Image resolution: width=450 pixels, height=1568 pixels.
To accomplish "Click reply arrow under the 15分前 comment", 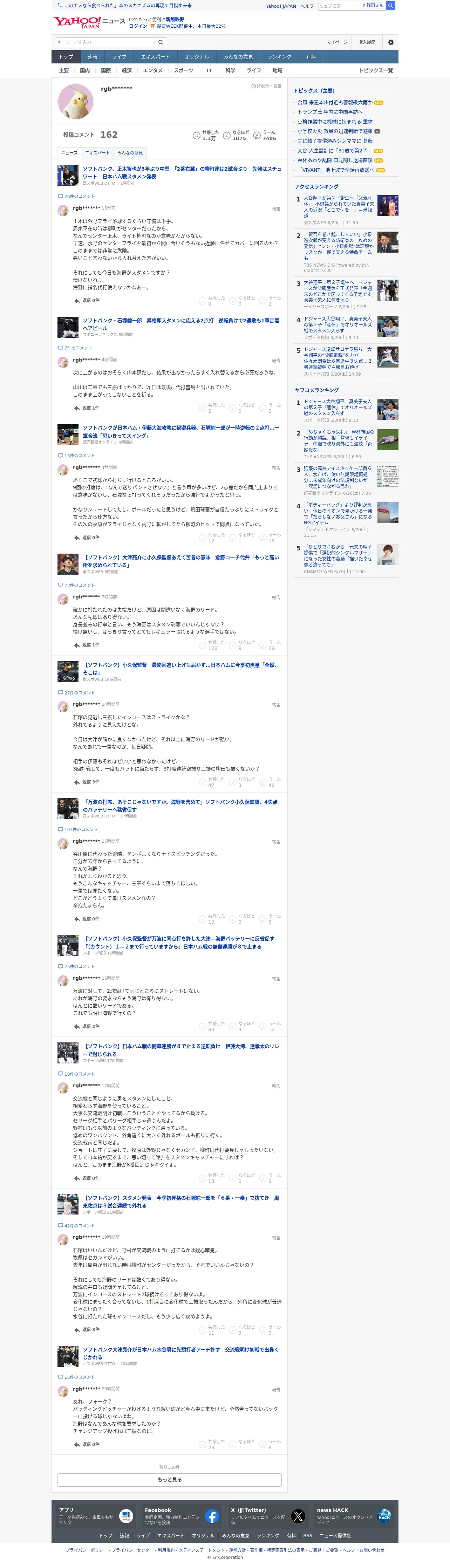I will pos(77,301).
